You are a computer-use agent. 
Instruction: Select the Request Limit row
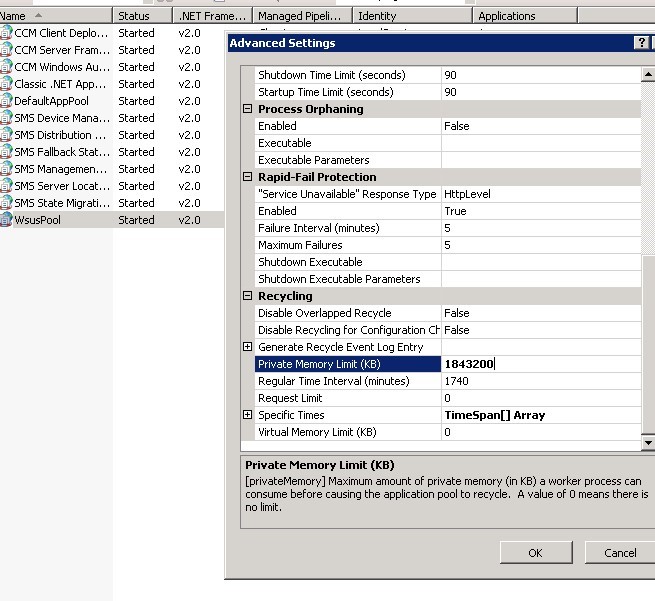tap(448, 398)
